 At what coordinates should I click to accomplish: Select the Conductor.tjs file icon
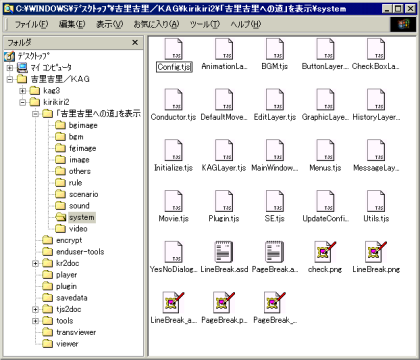pos(174,100)
